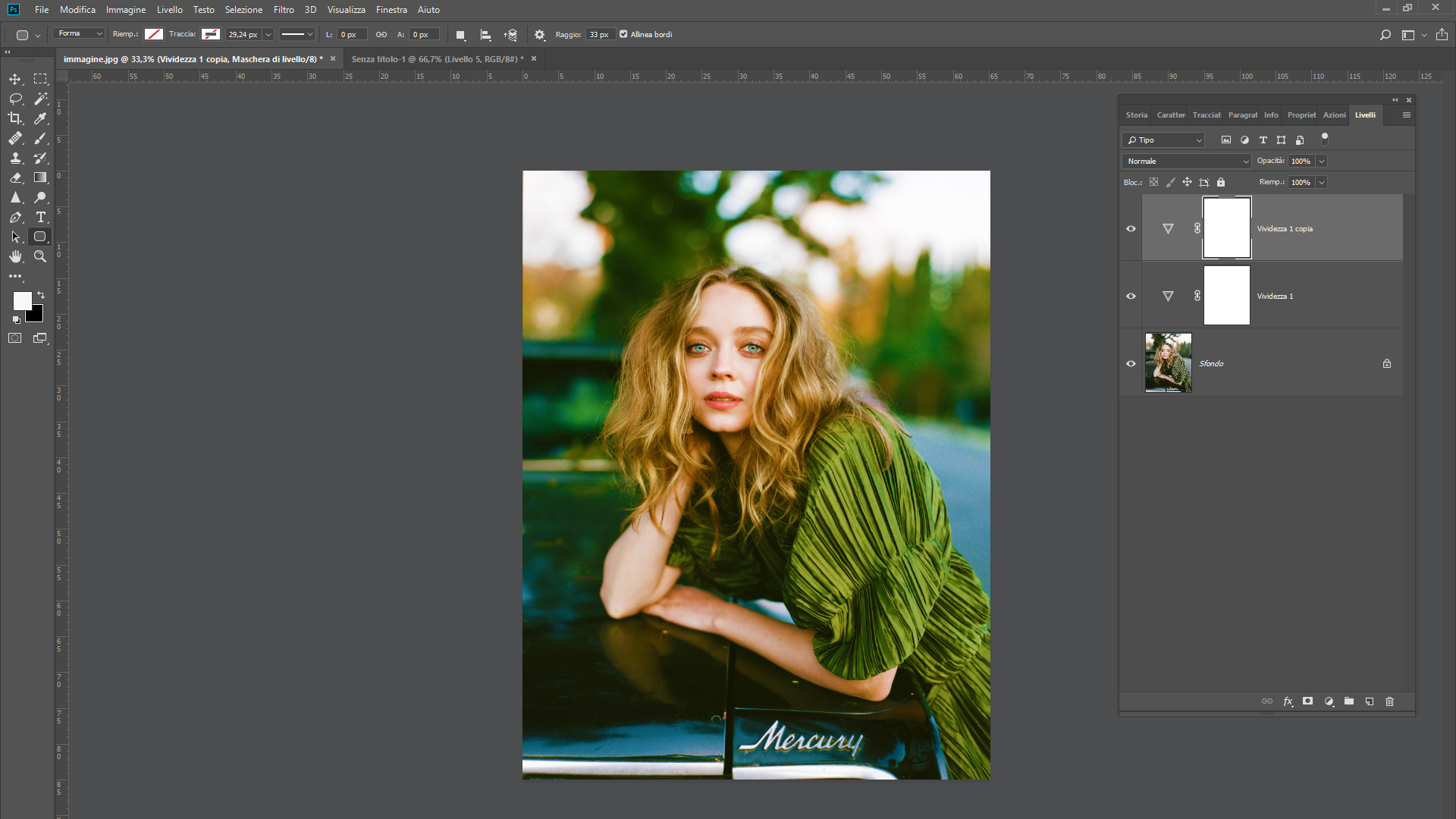Image resolution: width=1456 pixels, height=819 pixels.
Task: Open the Forma tool mode dropdown
Action: [80, 33]
